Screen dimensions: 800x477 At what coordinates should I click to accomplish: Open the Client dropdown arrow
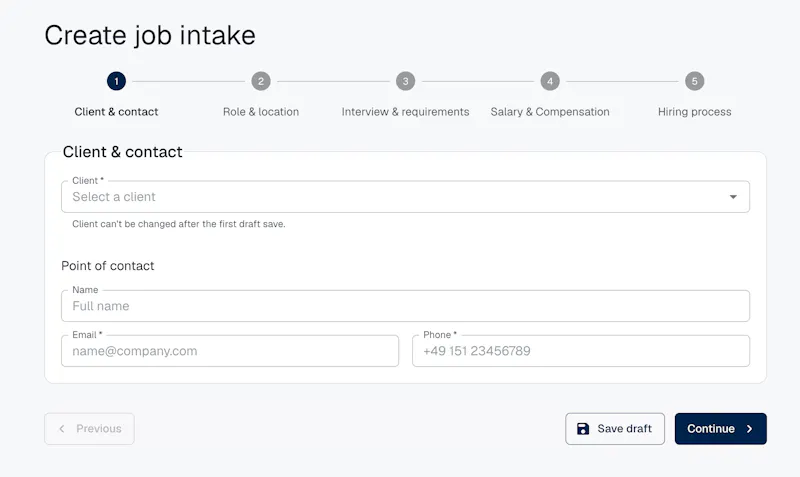pos(733,197)
